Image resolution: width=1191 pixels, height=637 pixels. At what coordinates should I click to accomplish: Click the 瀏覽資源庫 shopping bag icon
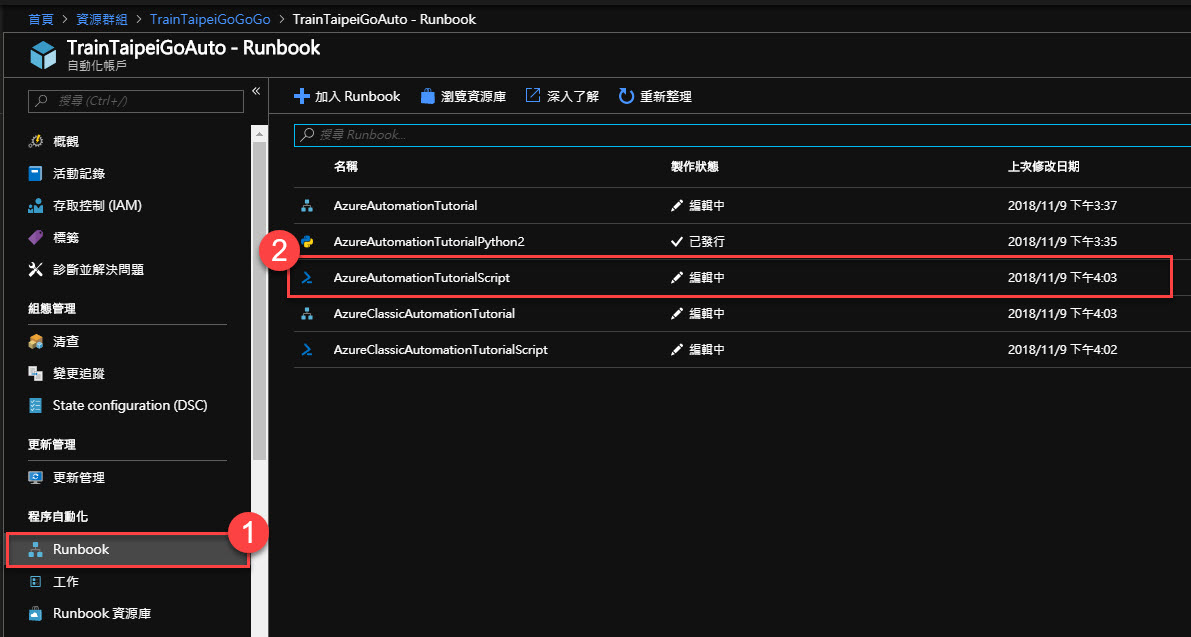click(x=428, y=96)
